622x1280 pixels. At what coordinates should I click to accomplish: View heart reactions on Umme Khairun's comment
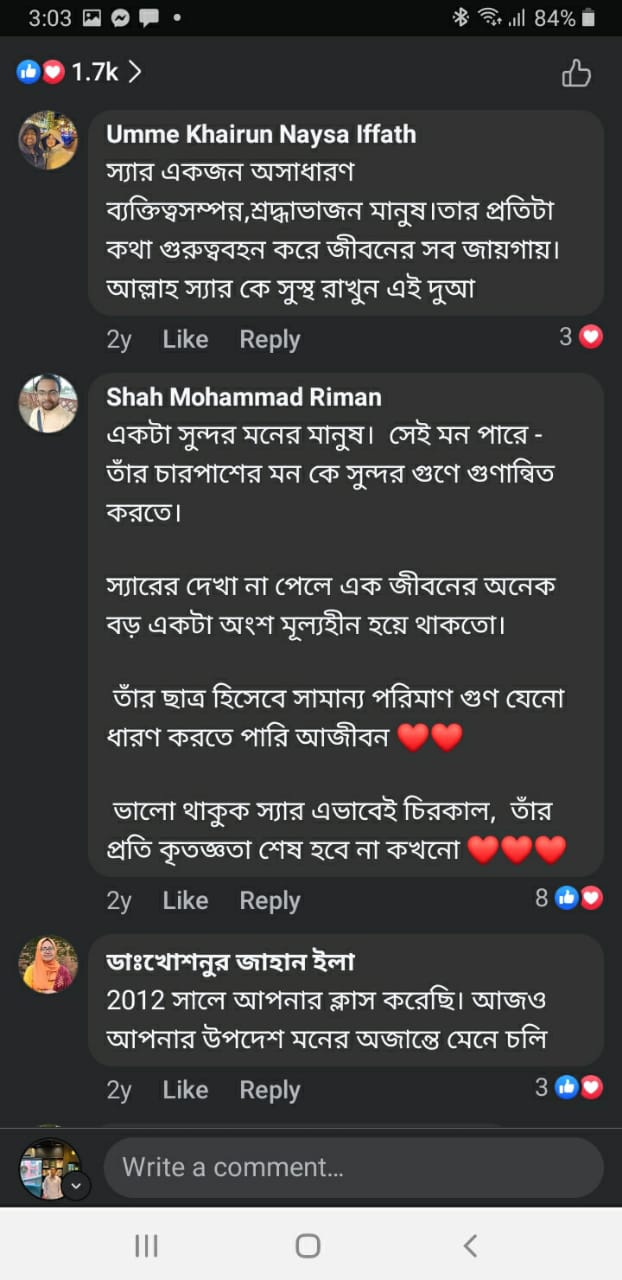click(x=581, y=337)
